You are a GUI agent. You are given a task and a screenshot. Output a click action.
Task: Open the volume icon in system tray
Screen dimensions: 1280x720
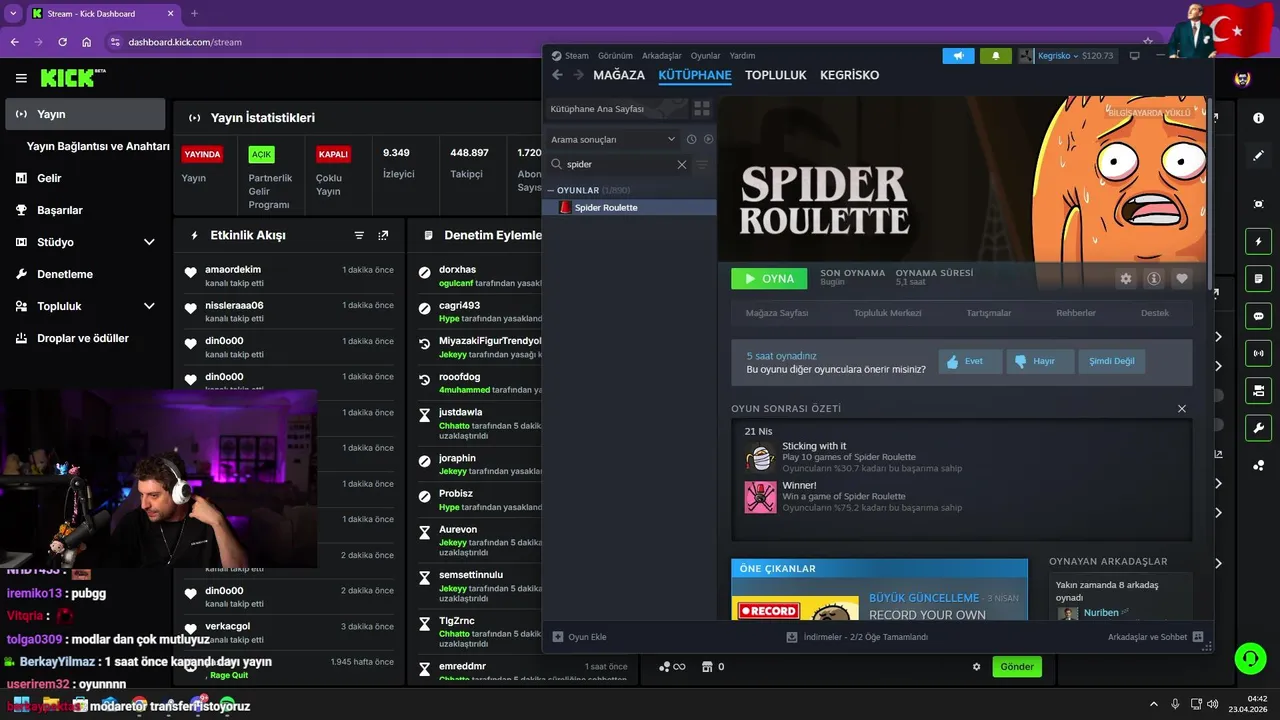(1213, 704)
